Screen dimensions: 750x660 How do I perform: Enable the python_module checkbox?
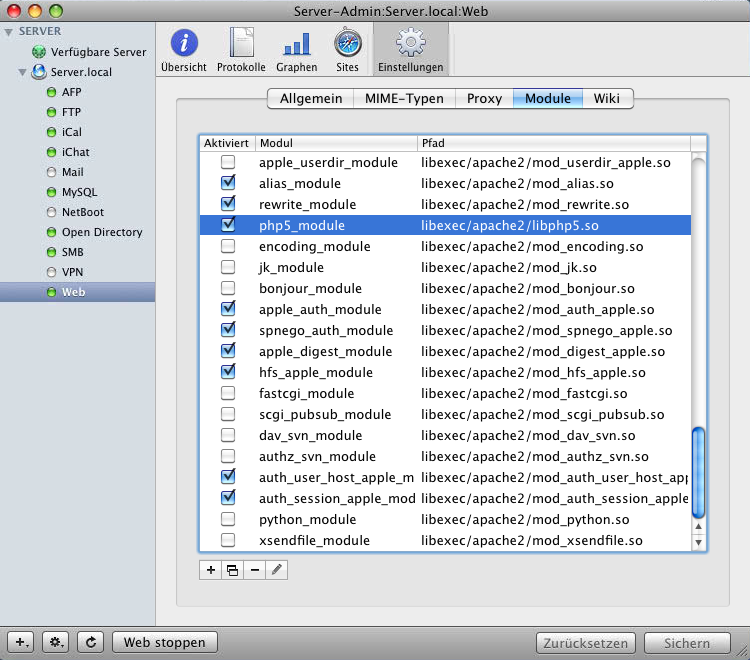pos(228,519)
